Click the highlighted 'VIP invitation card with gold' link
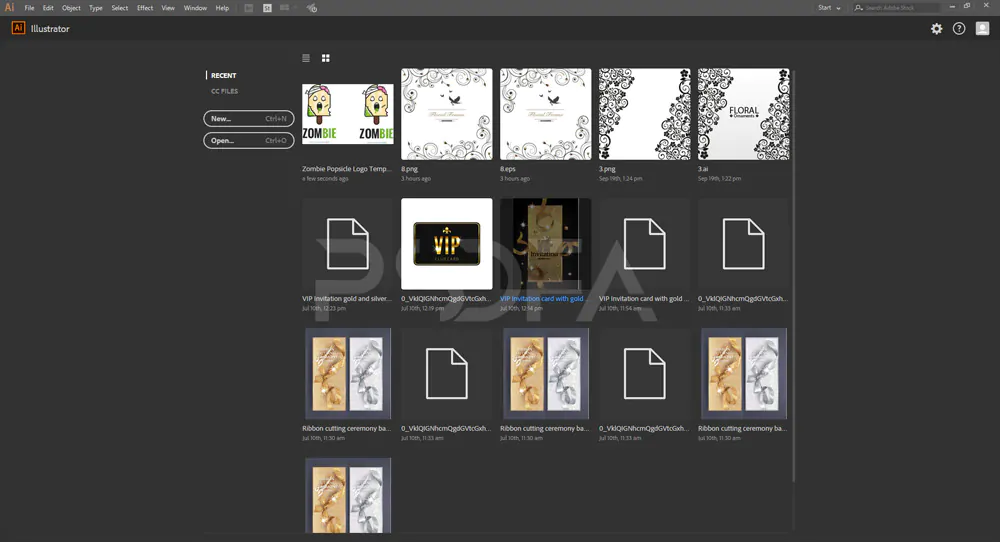The height and width of the screenshot is (542, 1000). pos(541,298)
